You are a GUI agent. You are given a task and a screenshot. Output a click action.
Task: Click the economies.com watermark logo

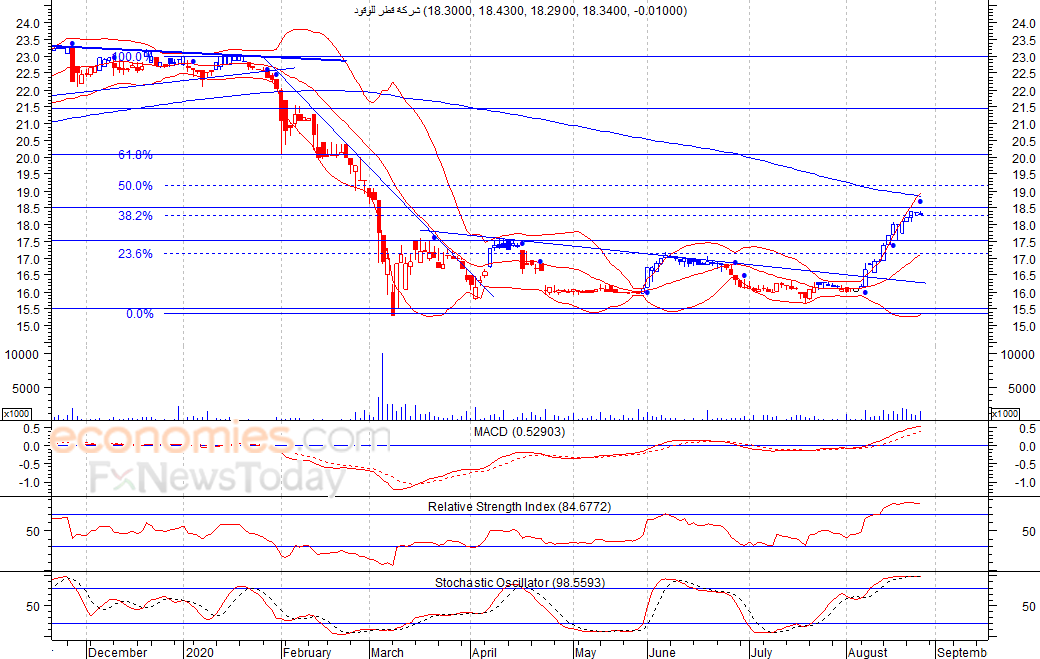(220, 440)
